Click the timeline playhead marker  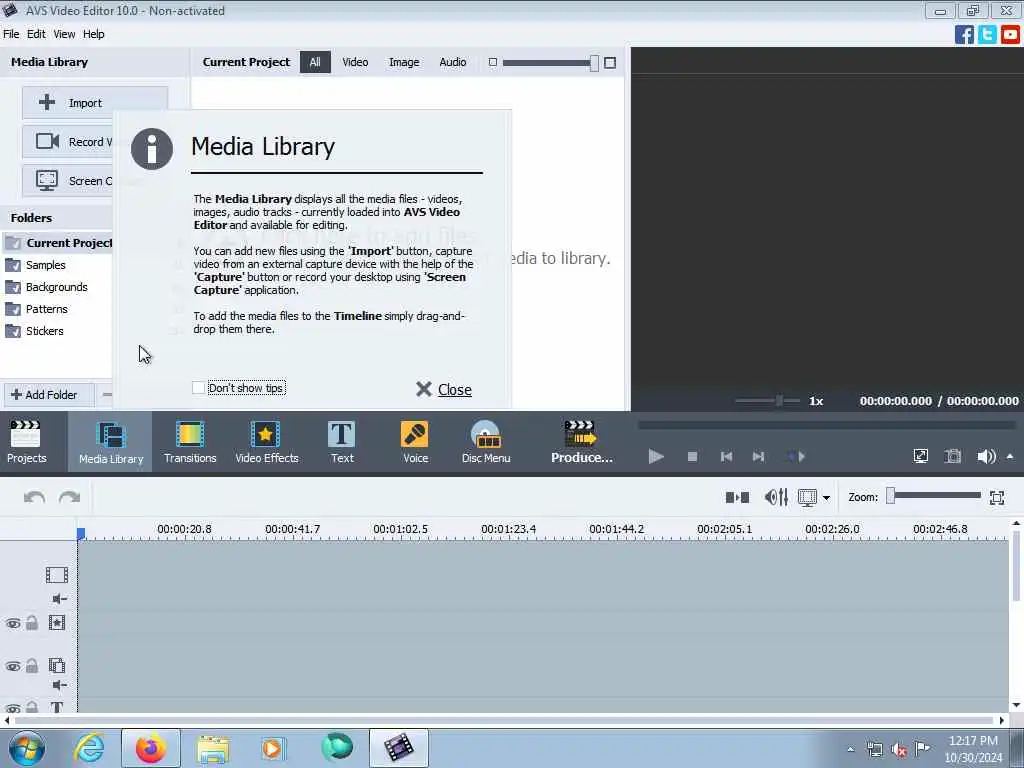coord(81,534)
